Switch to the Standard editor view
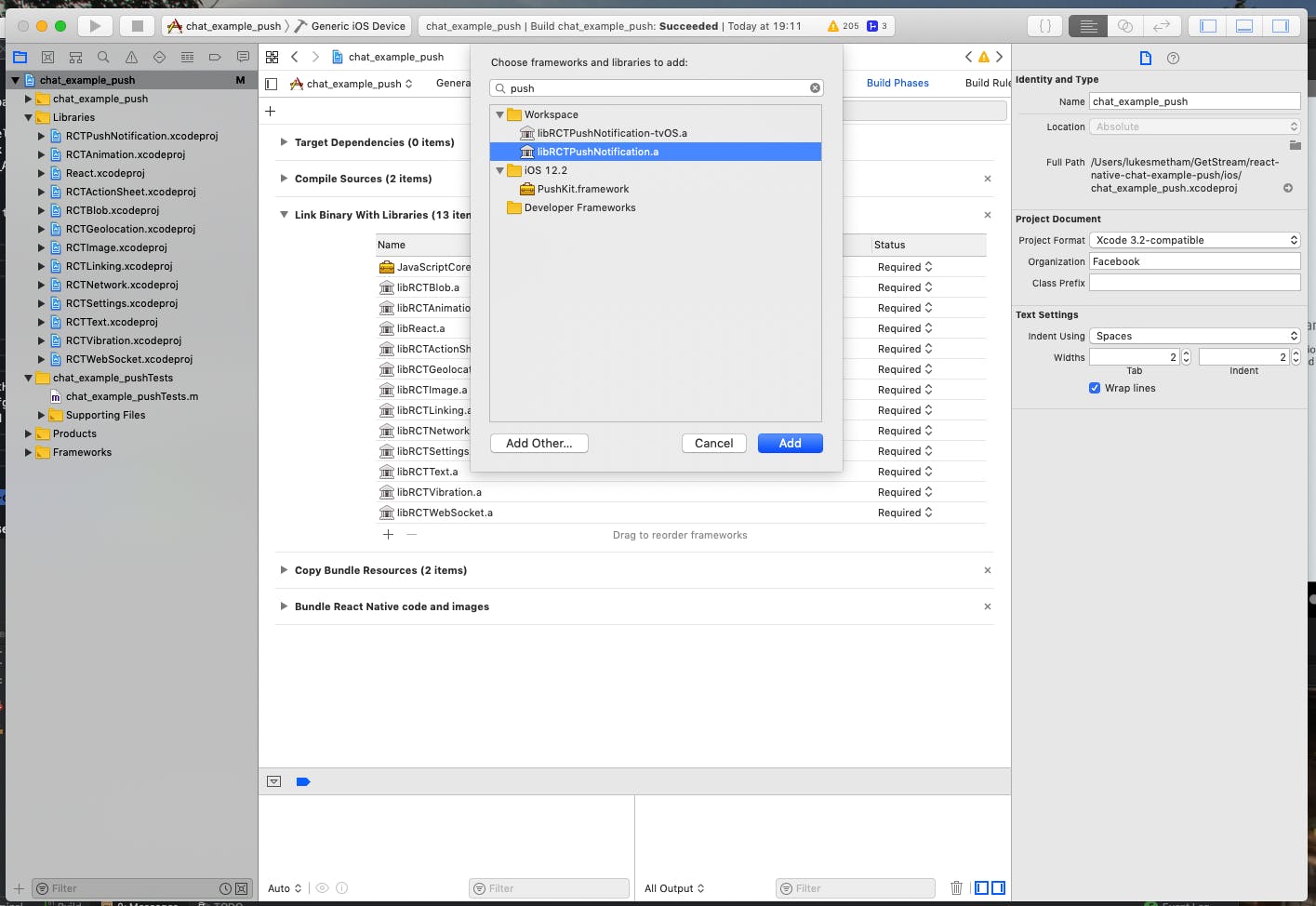The image size is (1316, 906). pyautogui.click(x=1088, y=26)
